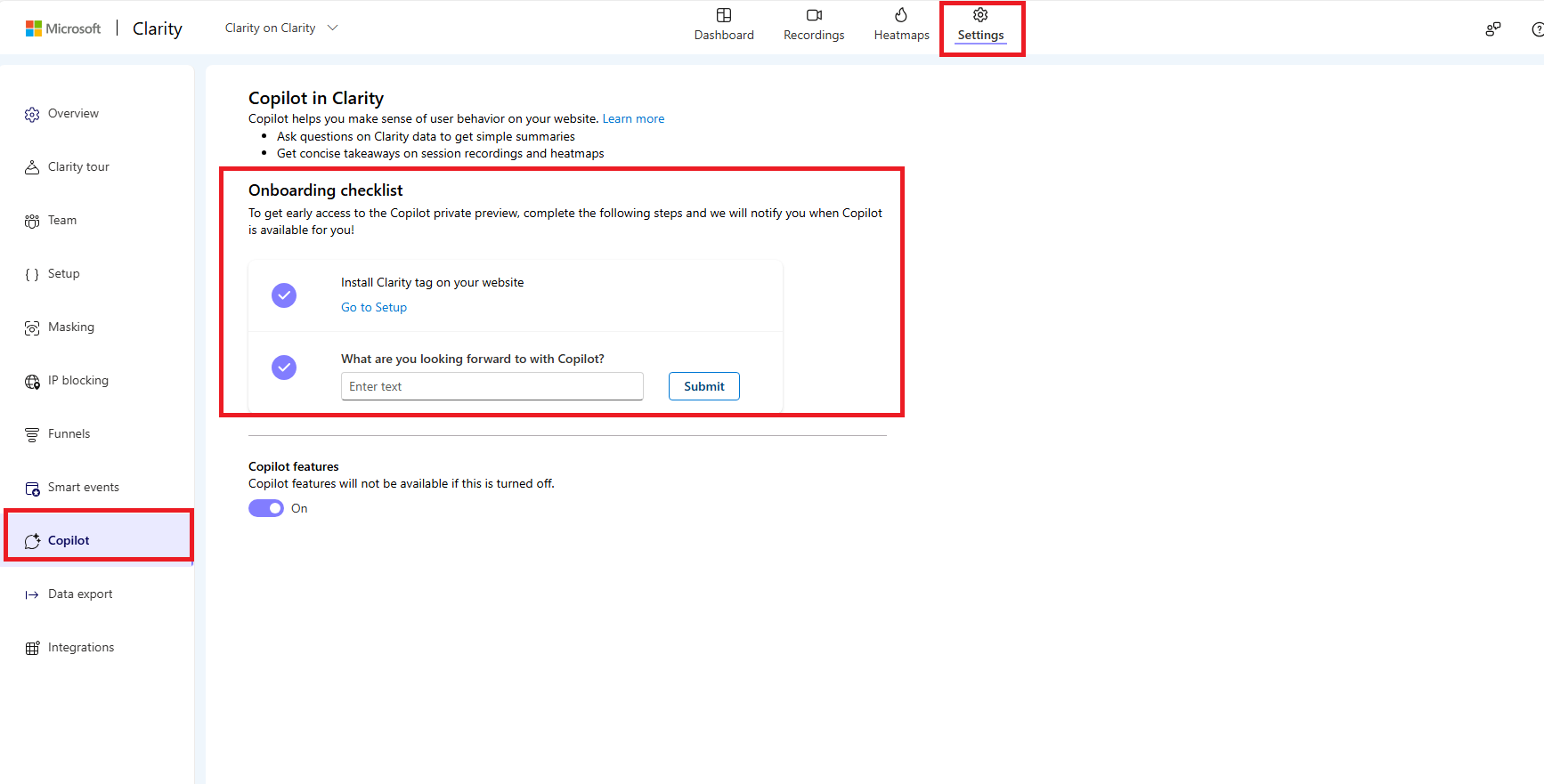Click the Clarity product name in header
Viewport: 1544px width, 784px height.
click(158, 28)
